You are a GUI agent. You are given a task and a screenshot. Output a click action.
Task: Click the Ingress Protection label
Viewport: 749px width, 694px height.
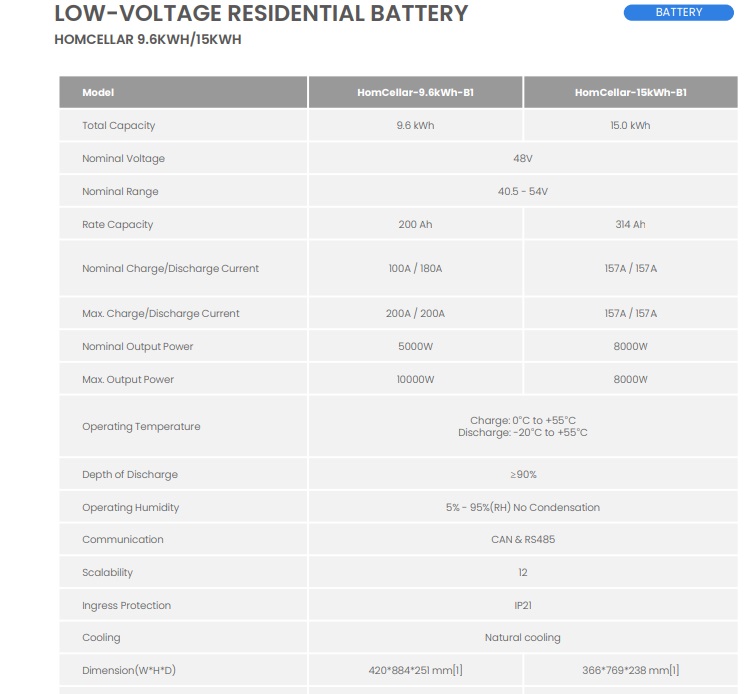(126, 605)
